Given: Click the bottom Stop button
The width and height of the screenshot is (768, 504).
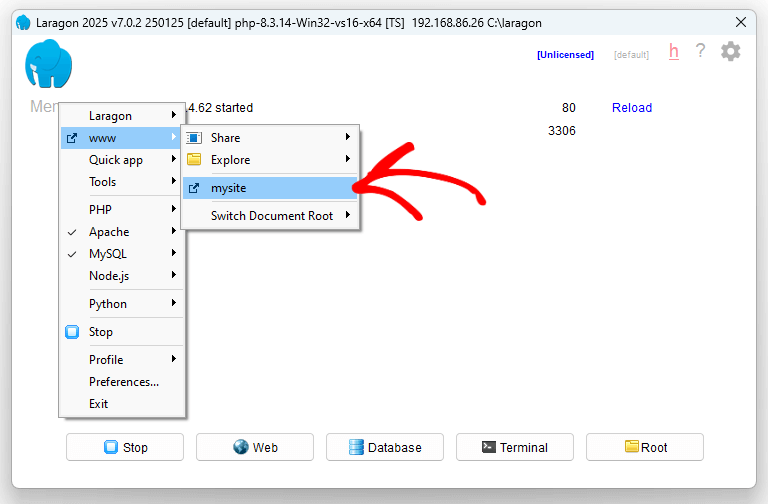Looking at the screenshot, I should pyautogui.click(x=125, y=447).
